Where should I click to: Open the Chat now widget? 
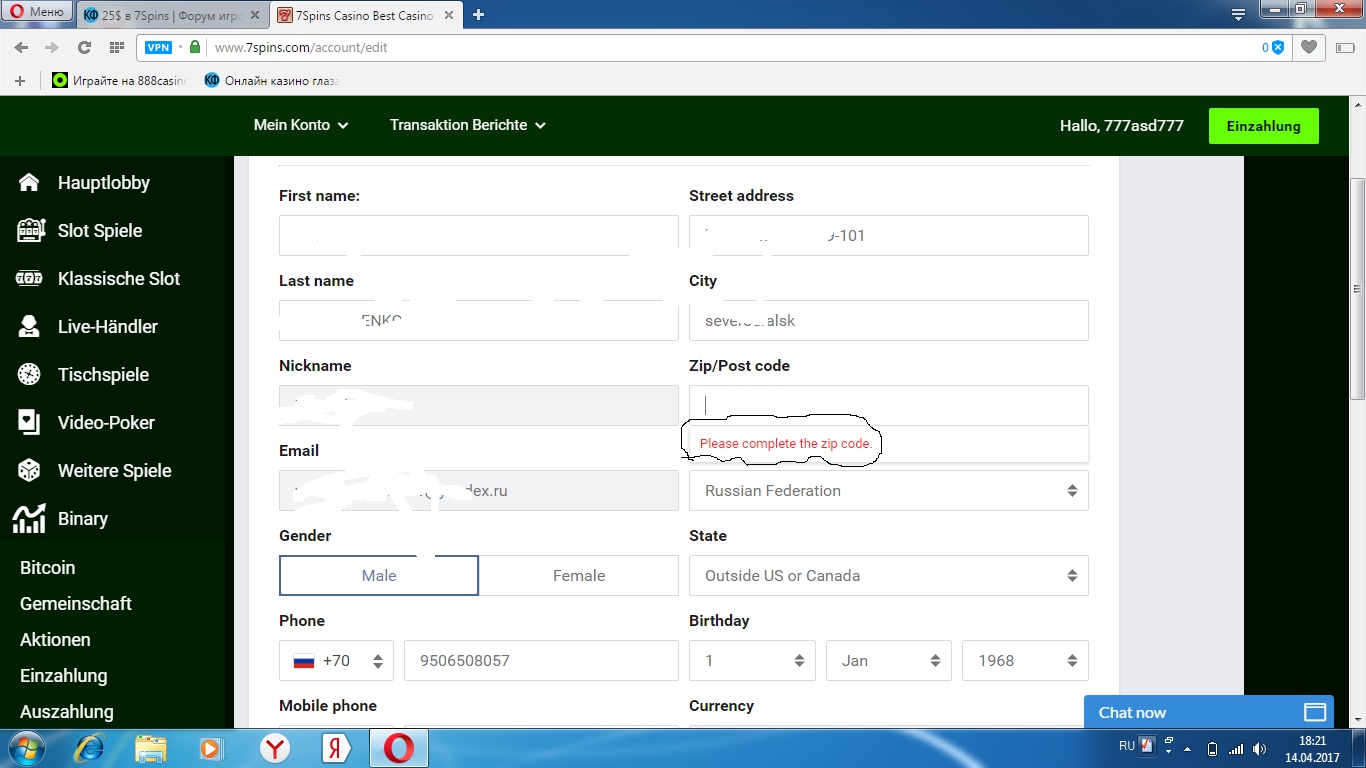point(1208,713)
